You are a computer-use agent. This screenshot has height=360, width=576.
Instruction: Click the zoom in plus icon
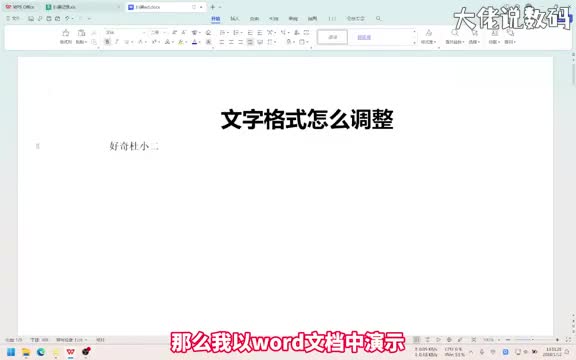pos(557,340)
